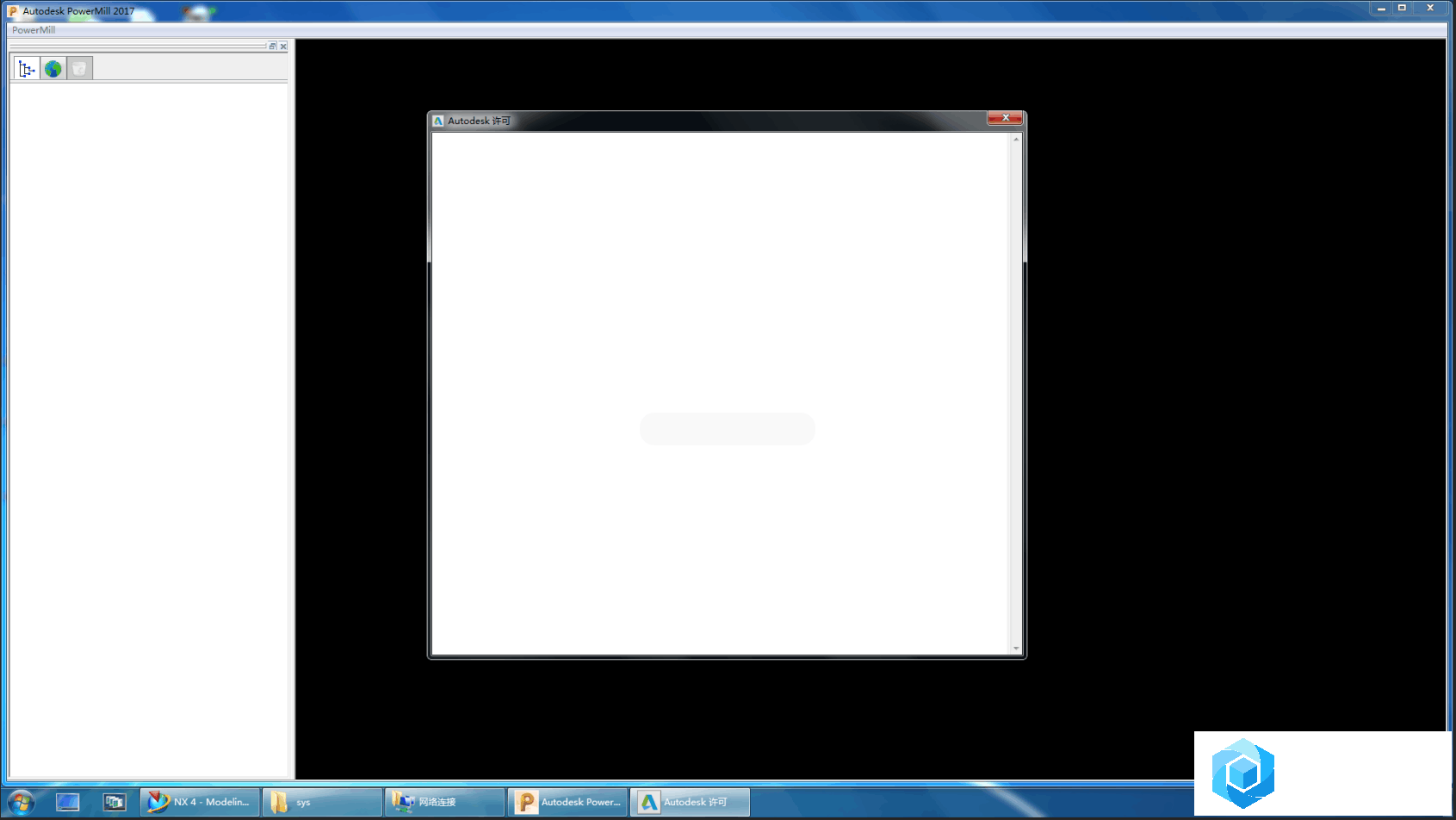Open the sys folder taskbar button
Screen dimensions: 1456x820
tap(322, 802)
